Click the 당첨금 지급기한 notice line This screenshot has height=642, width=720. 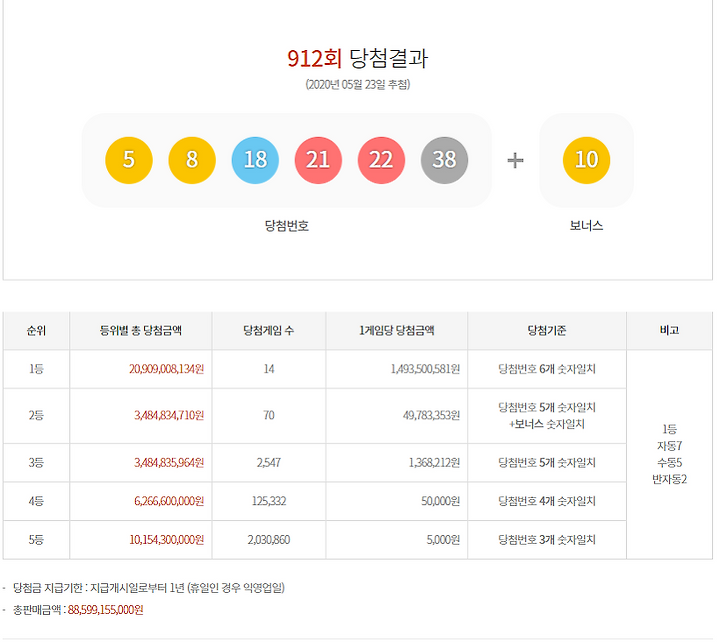coord(149,588)
